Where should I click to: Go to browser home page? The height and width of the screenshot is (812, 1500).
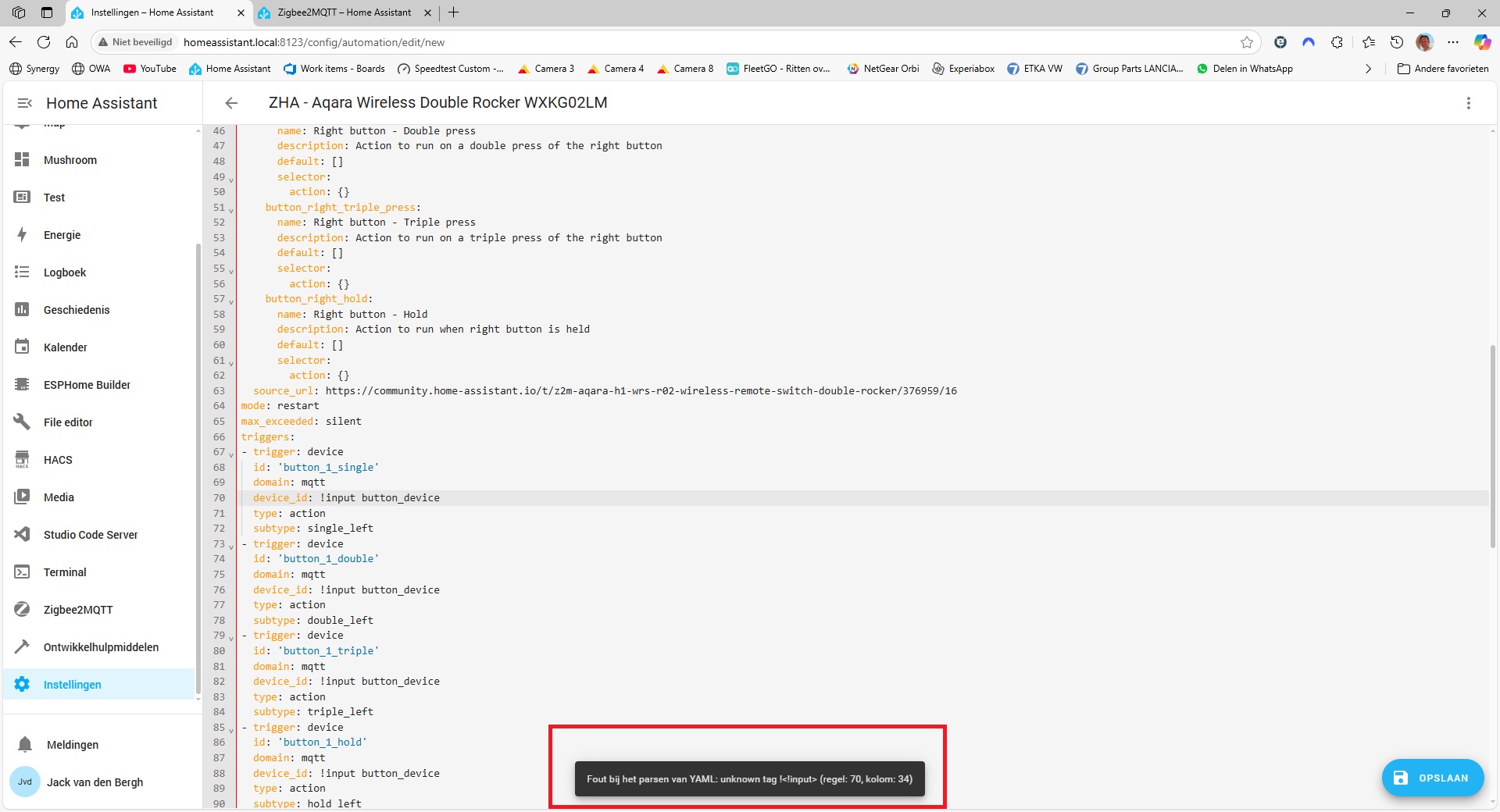click(x=72, y=42)
